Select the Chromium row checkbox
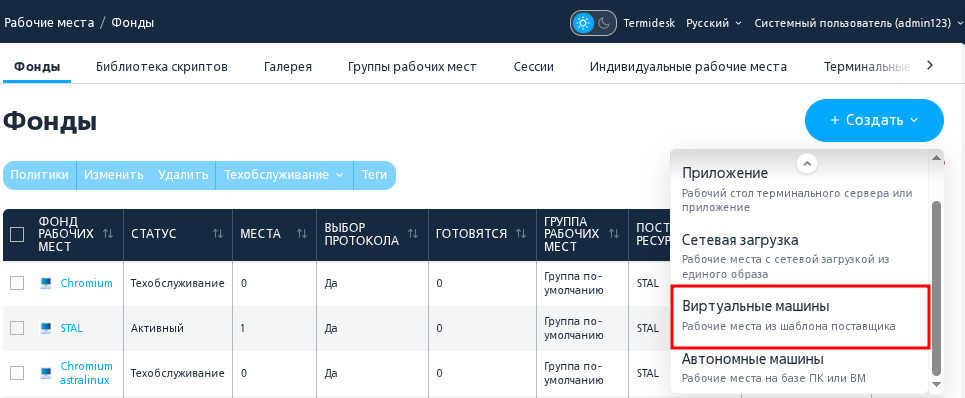 point(17,283)
